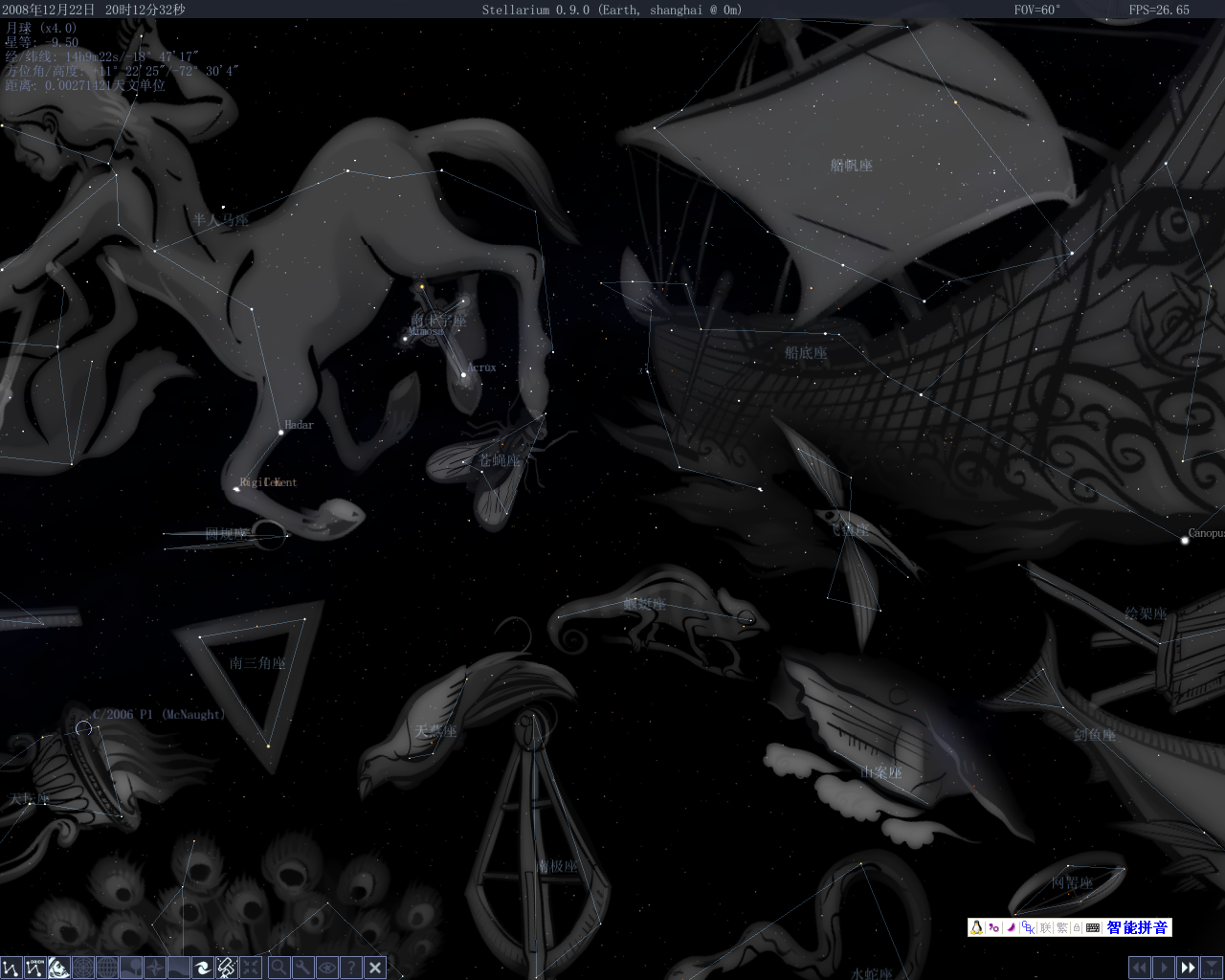The height and width of the screenshot is (980, 1225).
Task: Open the search window magnifier
Action: (x=279, y=968)
